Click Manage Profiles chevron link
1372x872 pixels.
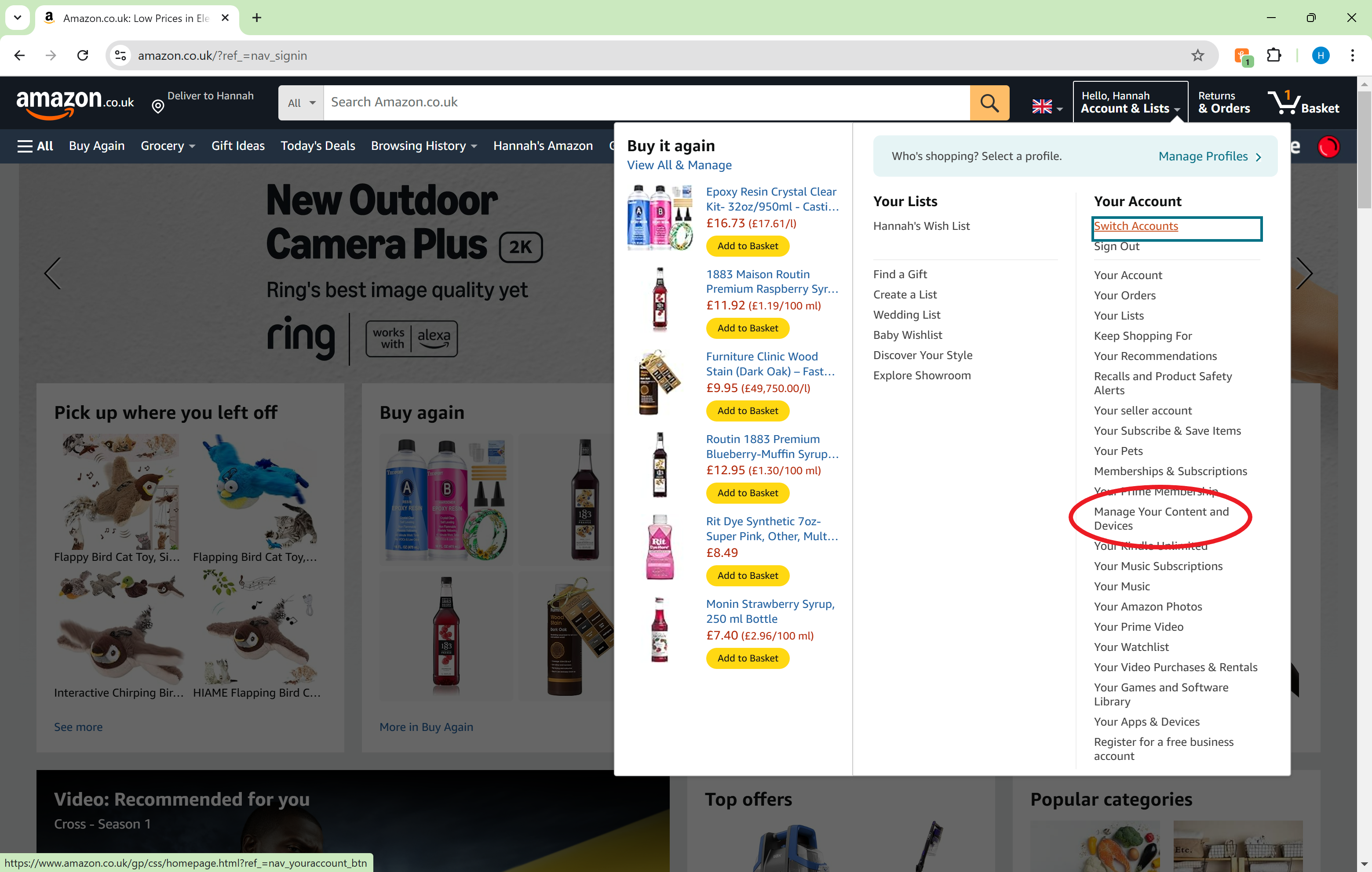1210,156
